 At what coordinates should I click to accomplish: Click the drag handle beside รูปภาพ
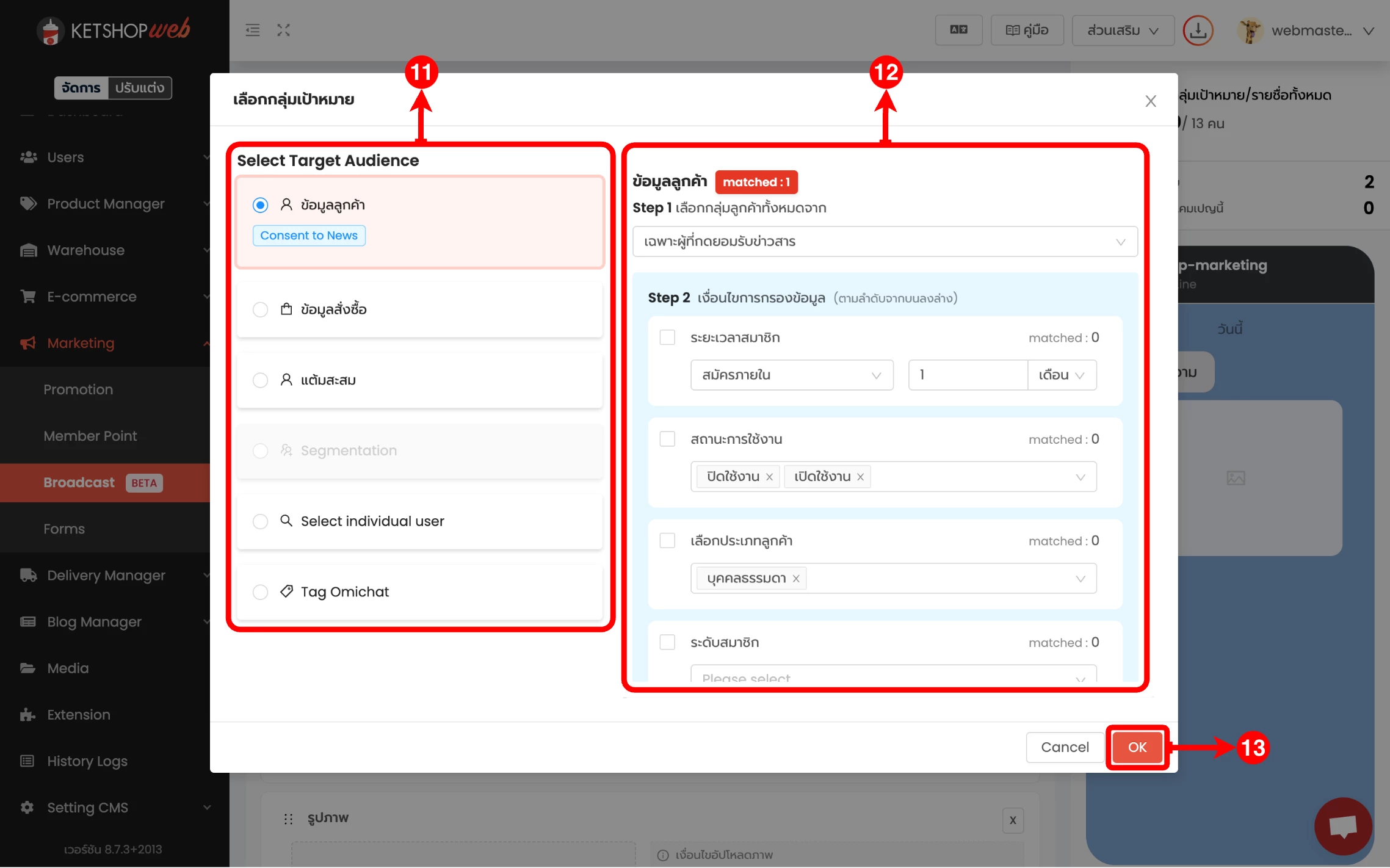coord(288,819)
